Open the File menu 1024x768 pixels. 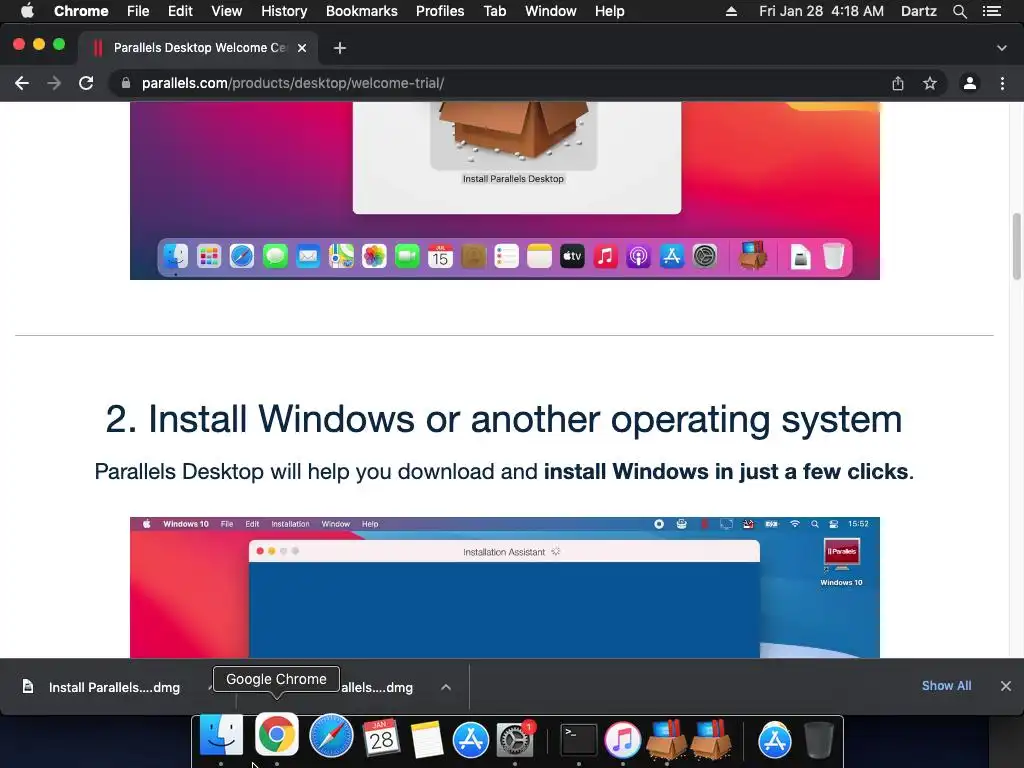click(x=138, y=11)
